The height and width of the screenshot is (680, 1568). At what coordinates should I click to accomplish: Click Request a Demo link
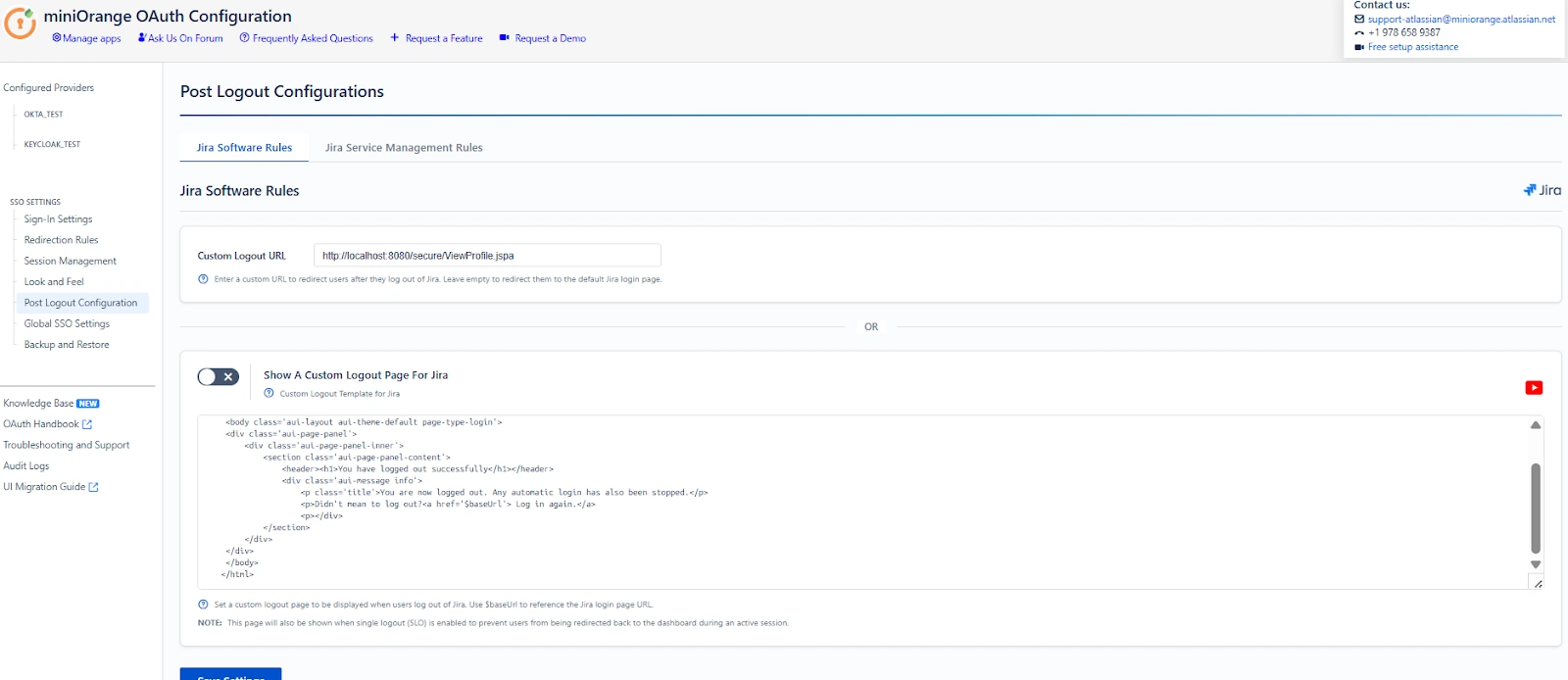(551, 38)
